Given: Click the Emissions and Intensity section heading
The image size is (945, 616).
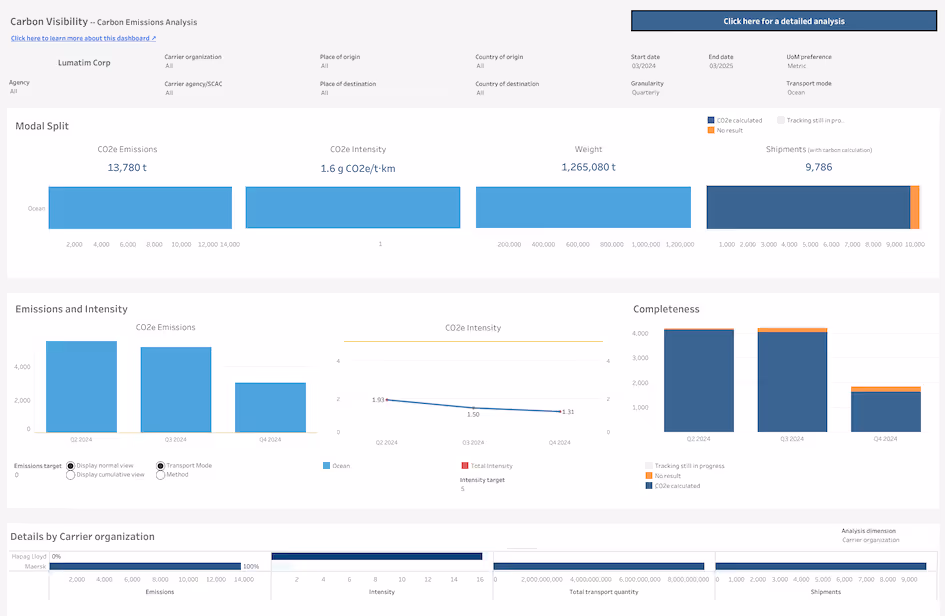Looking at the screenshot, I should point(71,309).
